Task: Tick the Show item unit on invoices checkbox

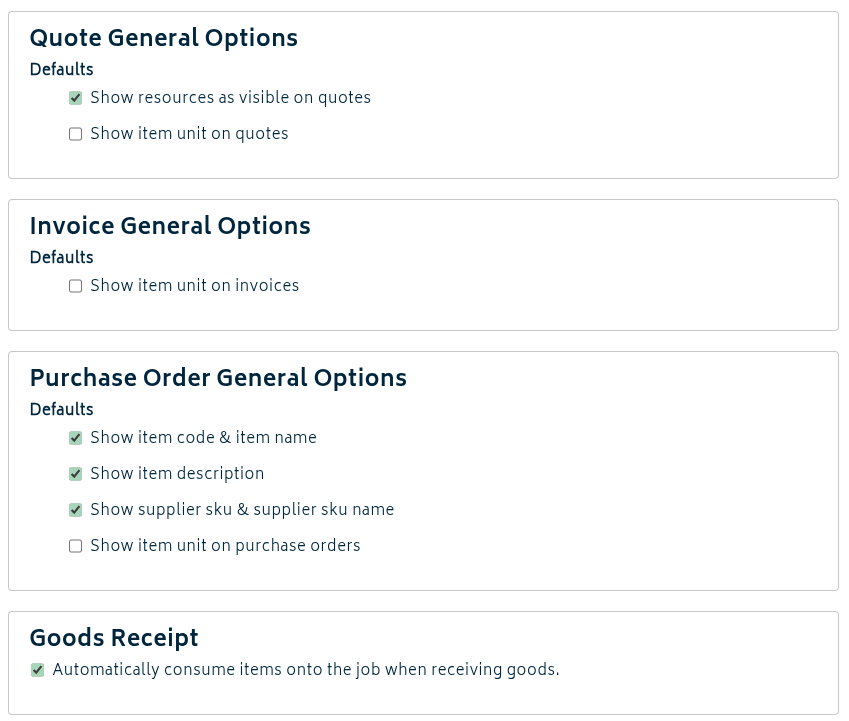Action: [76, 286]
